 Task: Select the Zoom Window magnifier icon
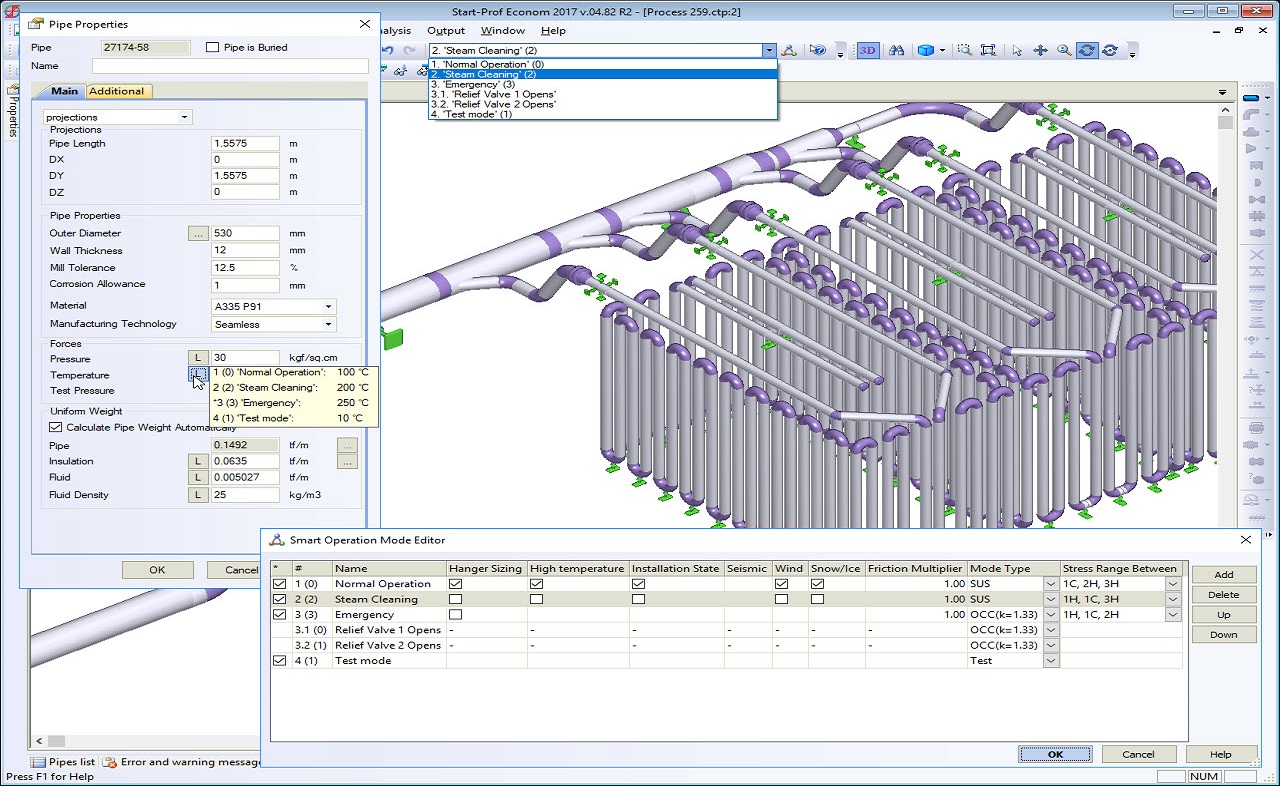[x=965, y=50]
